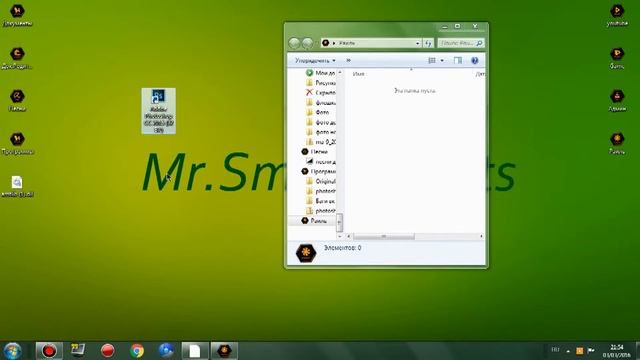
Task: Click the blank document taskbar button
Action: click(195, 351)
